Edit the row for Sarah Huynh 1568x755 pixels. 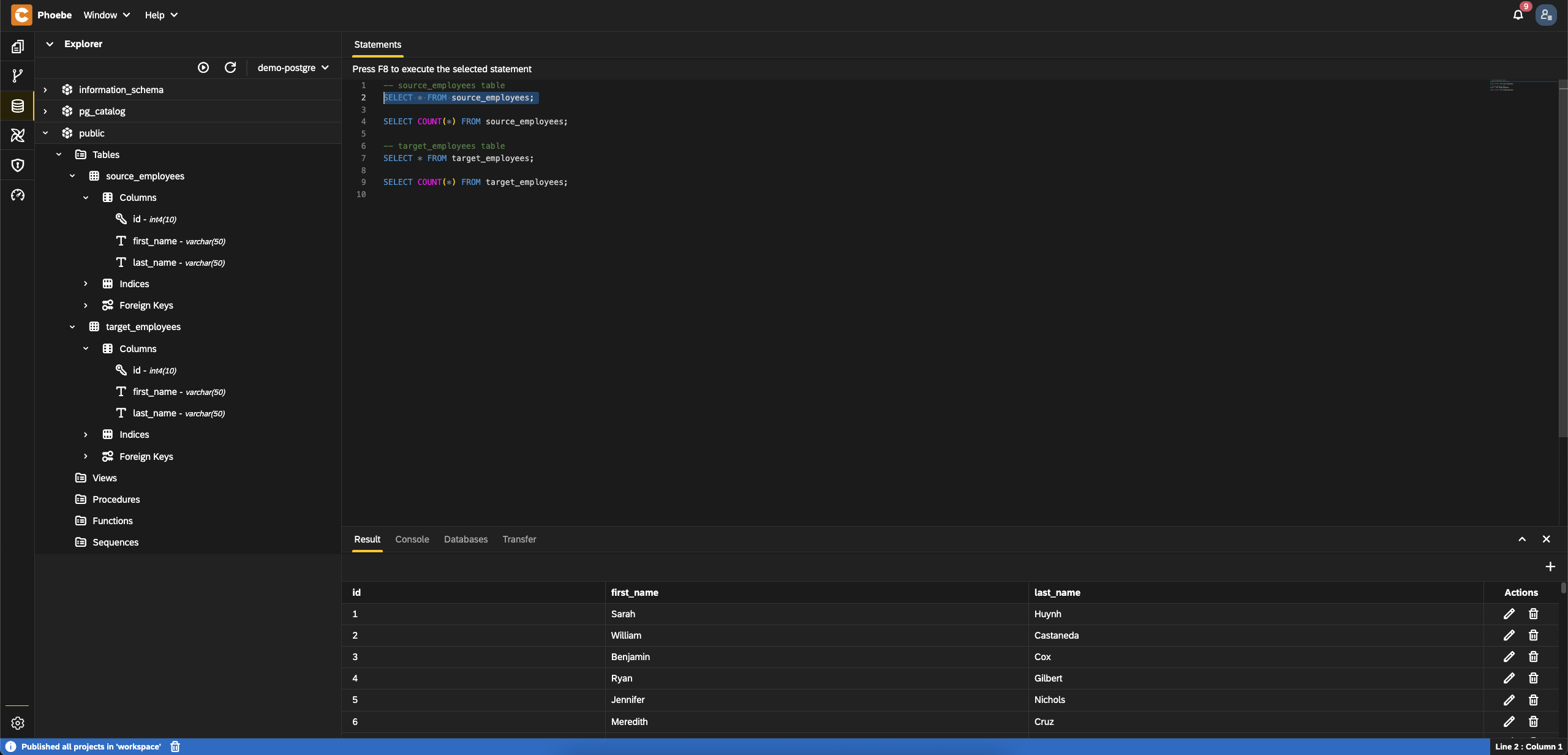[x=1509, y=614]
